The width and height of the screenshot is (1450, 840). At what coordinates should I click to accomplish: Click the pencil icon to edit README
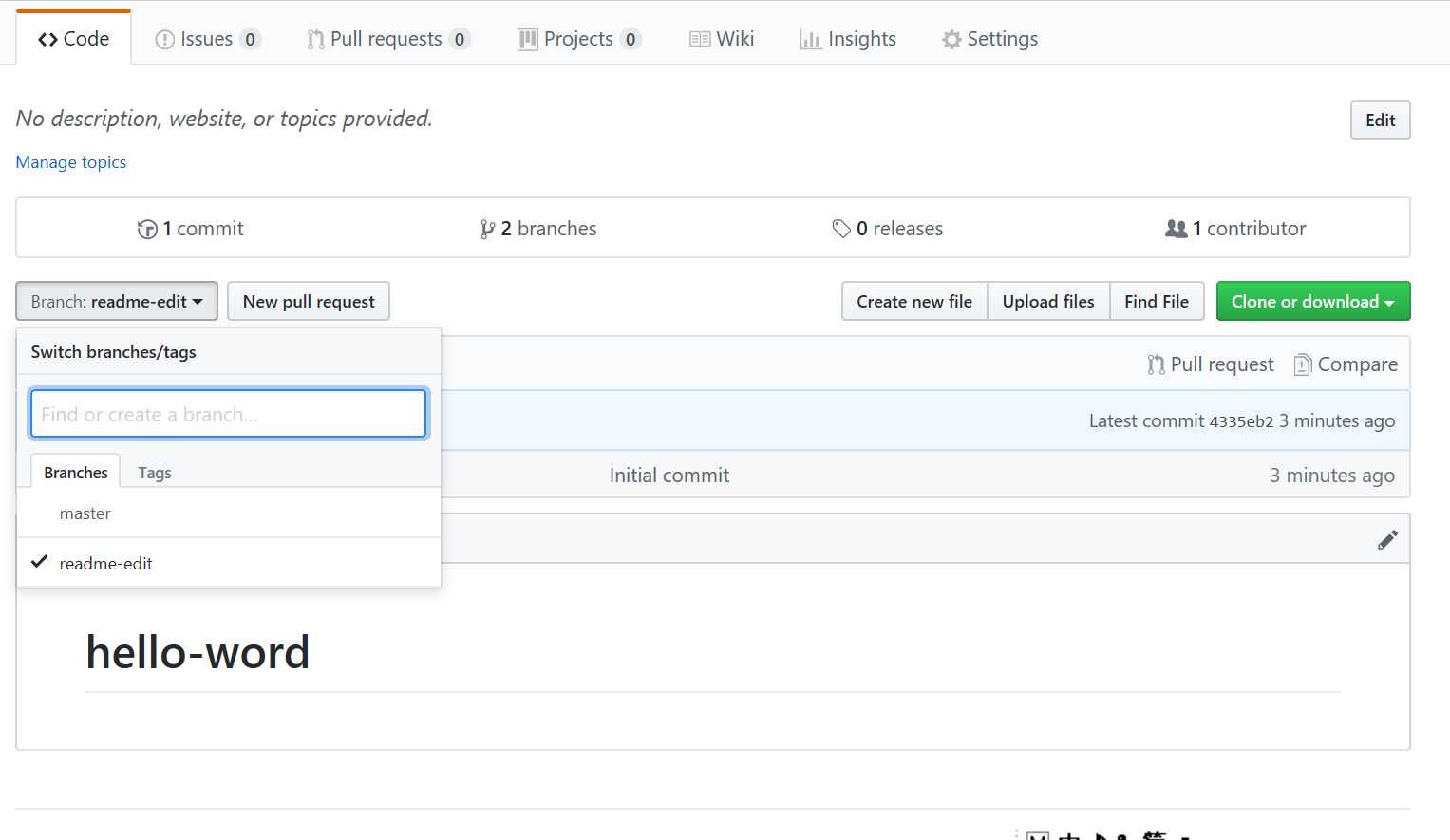[1387, 539]
